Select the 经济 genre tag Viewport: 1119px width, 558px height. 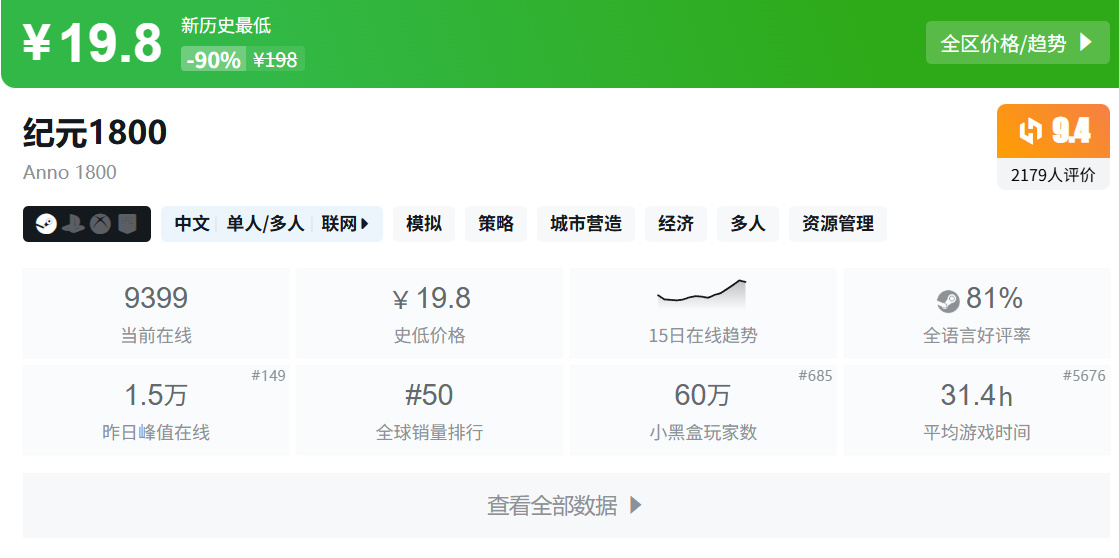tap(676, 224)
